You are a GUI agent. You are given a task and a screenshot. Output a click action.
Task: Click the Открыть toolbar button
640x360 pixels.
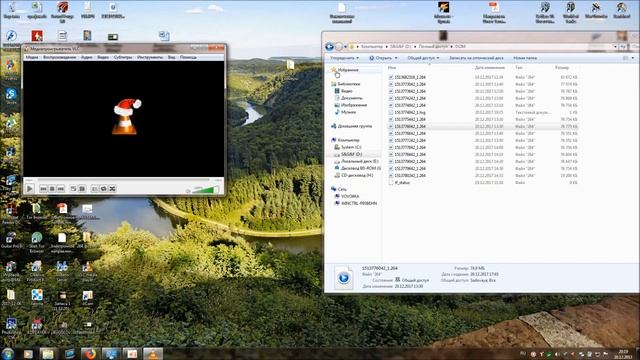point(381,58)
